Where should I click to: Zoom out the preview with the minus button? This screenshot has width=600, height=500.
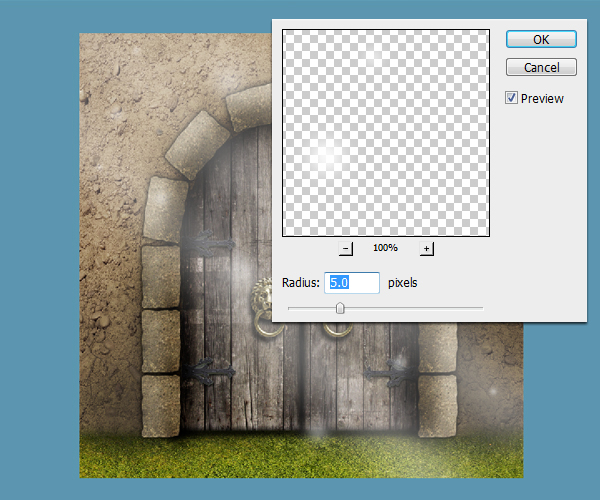pyautogui.click(x=346, y=249)
